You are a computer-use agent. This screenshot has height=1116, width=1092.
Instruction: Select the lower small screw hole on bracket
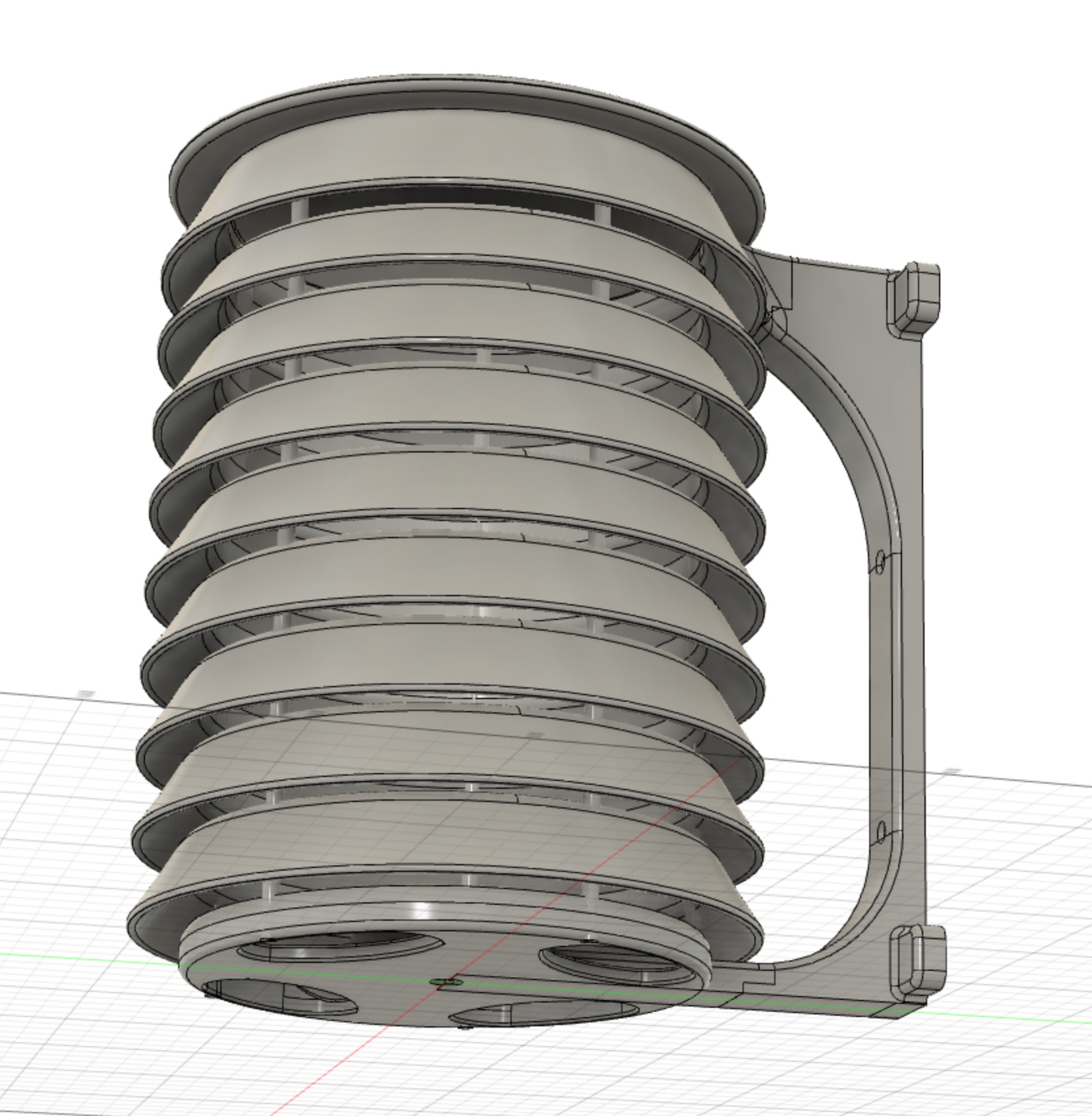pos(880,833)
